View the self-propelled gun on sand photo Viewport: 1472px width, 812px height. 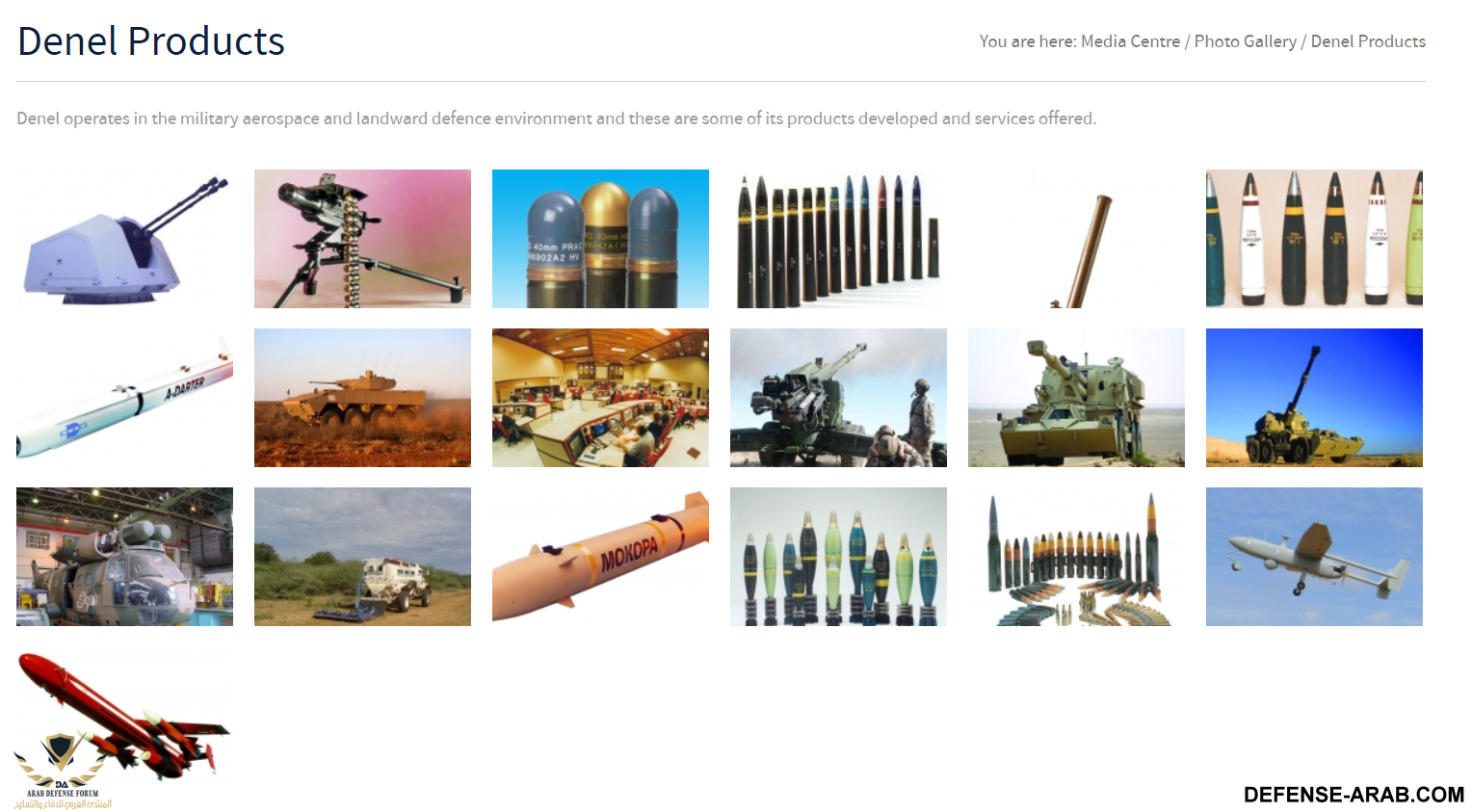(1076, 398)
